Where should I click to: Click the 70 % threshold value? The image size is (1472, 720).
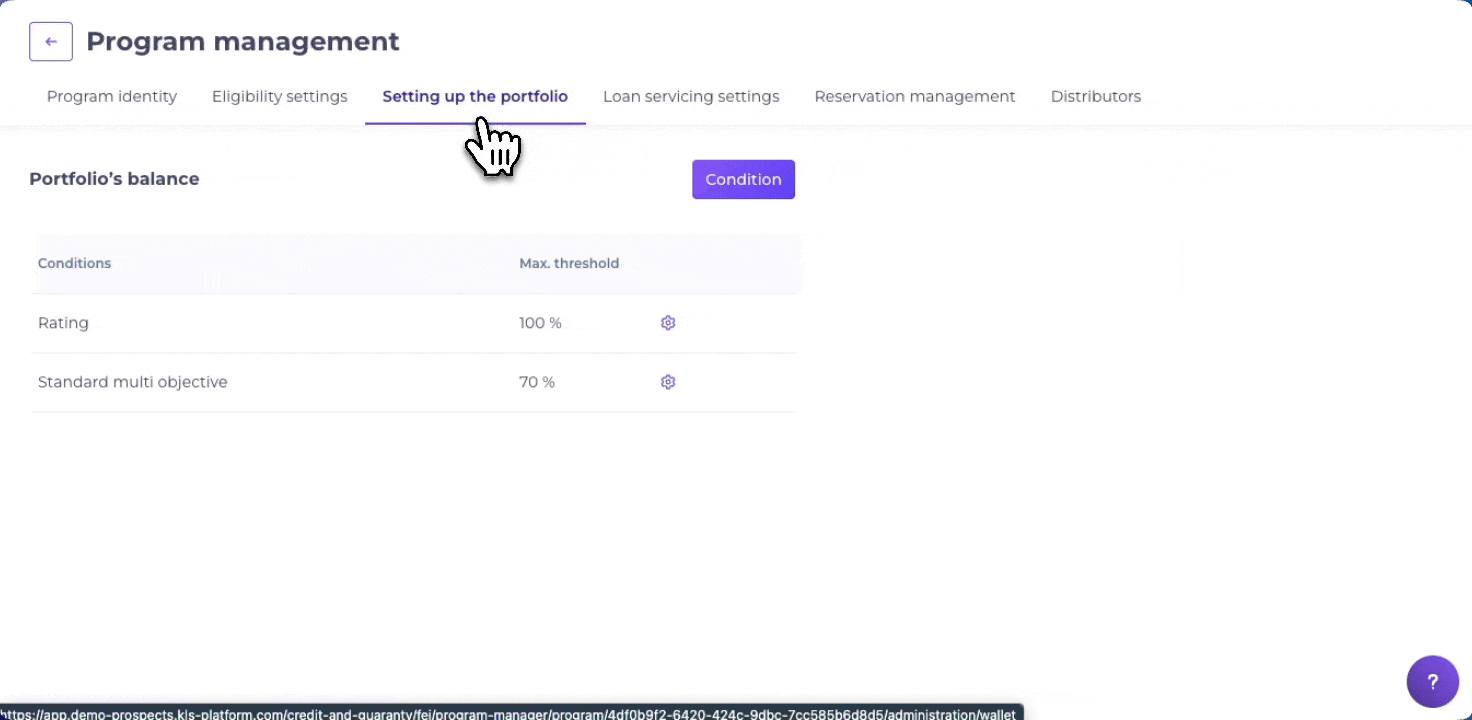coord(537,382)
